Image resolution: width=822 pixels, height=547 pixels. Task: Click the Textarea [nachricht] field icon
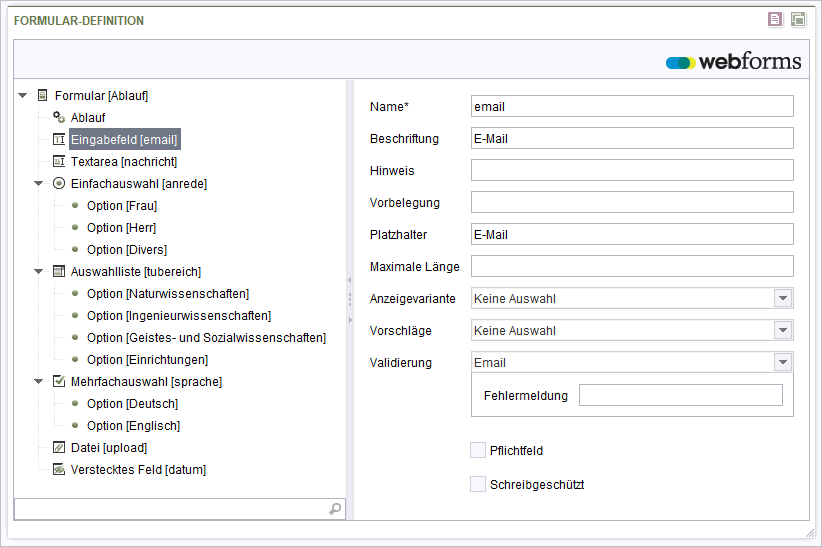[x=59, y=161]
